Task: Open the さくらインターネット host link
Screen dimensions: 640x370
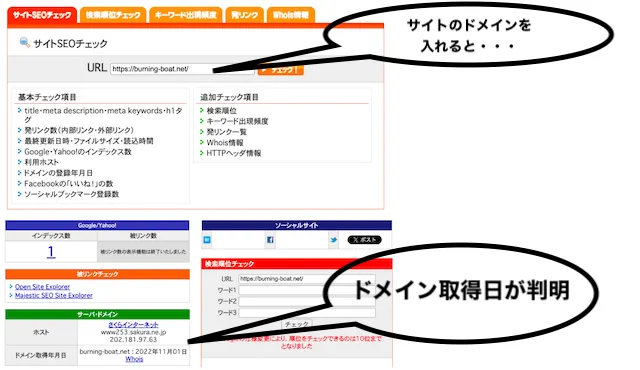Action: (133, 325)
